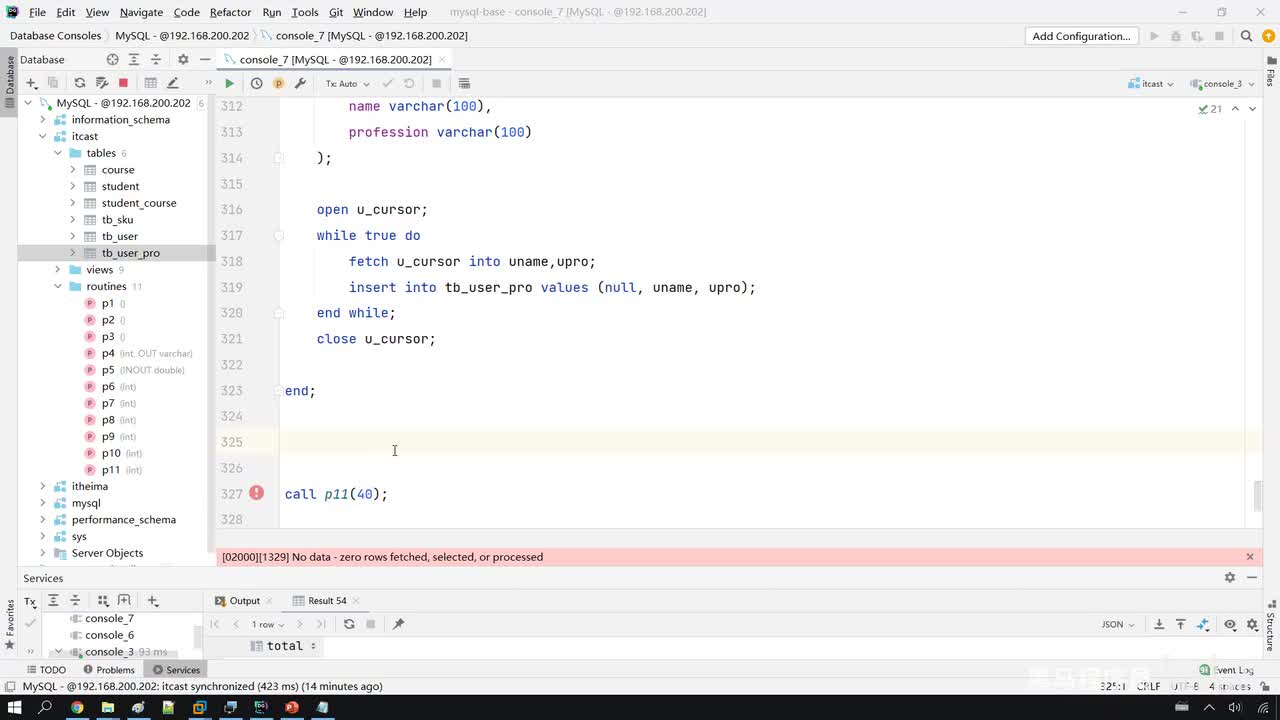Image resolution: width=1280 pixels, height=720 pixels.
Task: Open the File menu
Action: click(37, 12)
